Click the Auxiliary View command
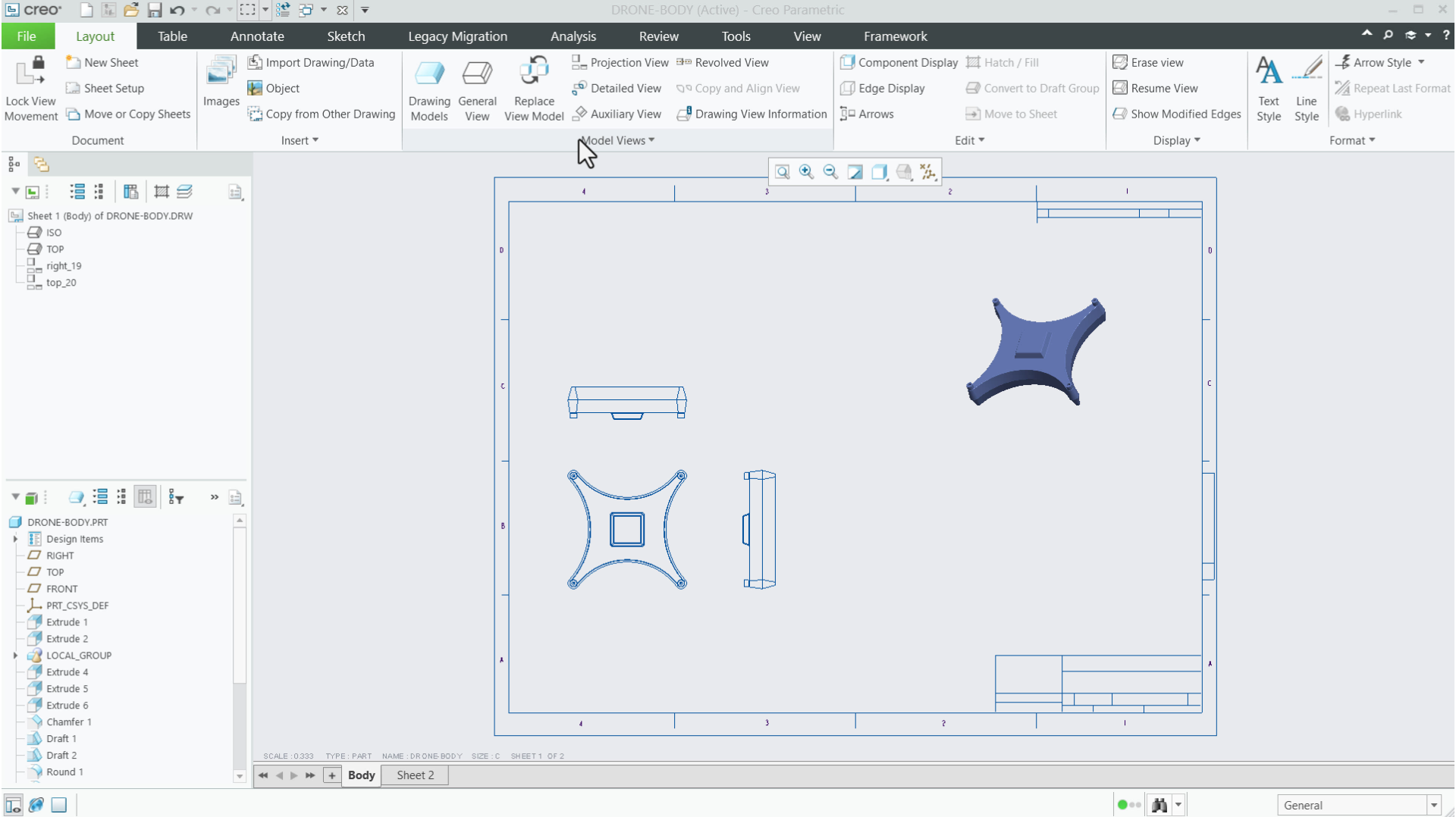The image size is (1456, 817). (x=617, y=114)
